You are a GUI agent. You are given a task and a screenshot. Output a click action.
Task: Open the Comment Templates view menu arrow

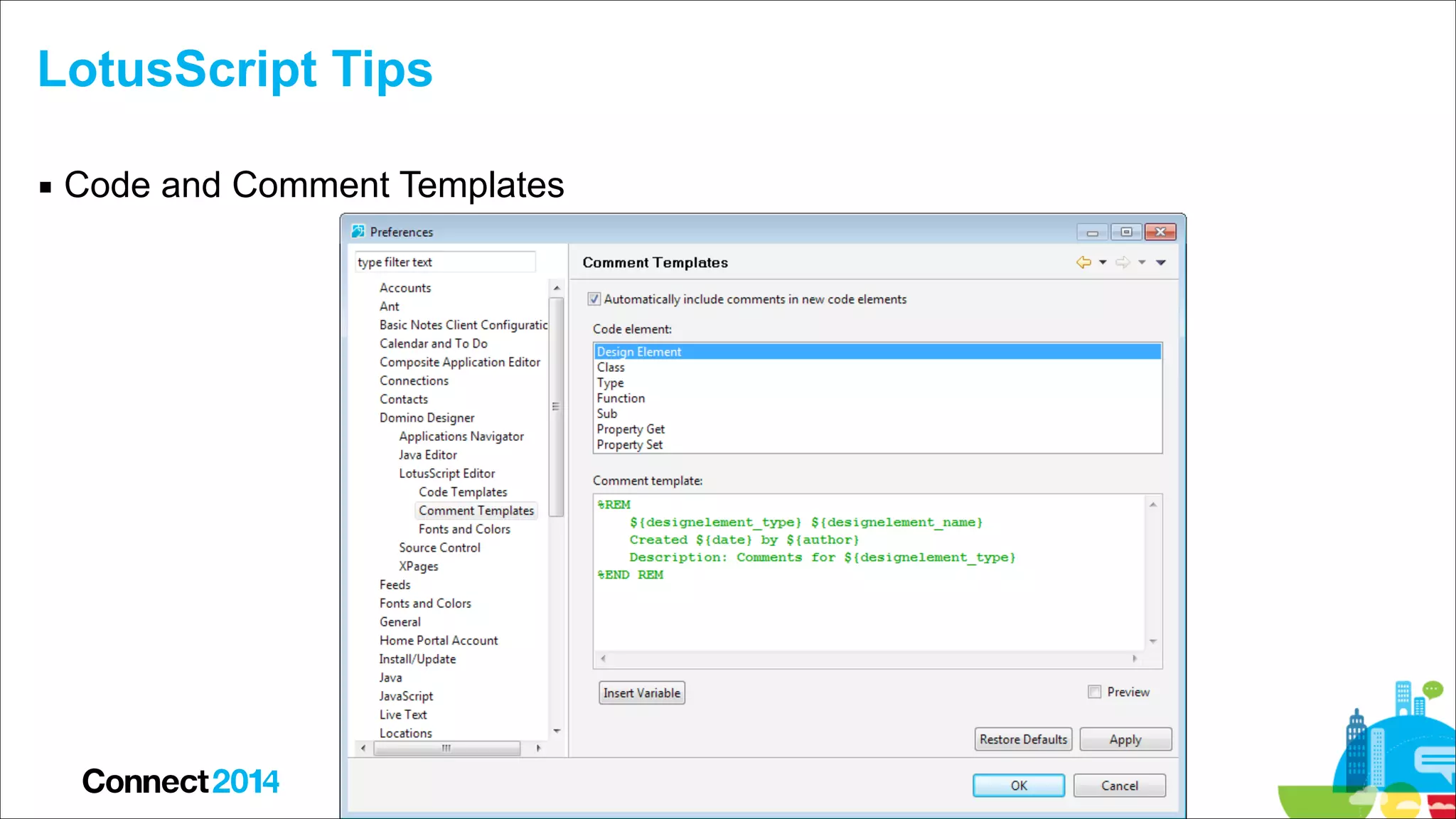pos(1161,262)
